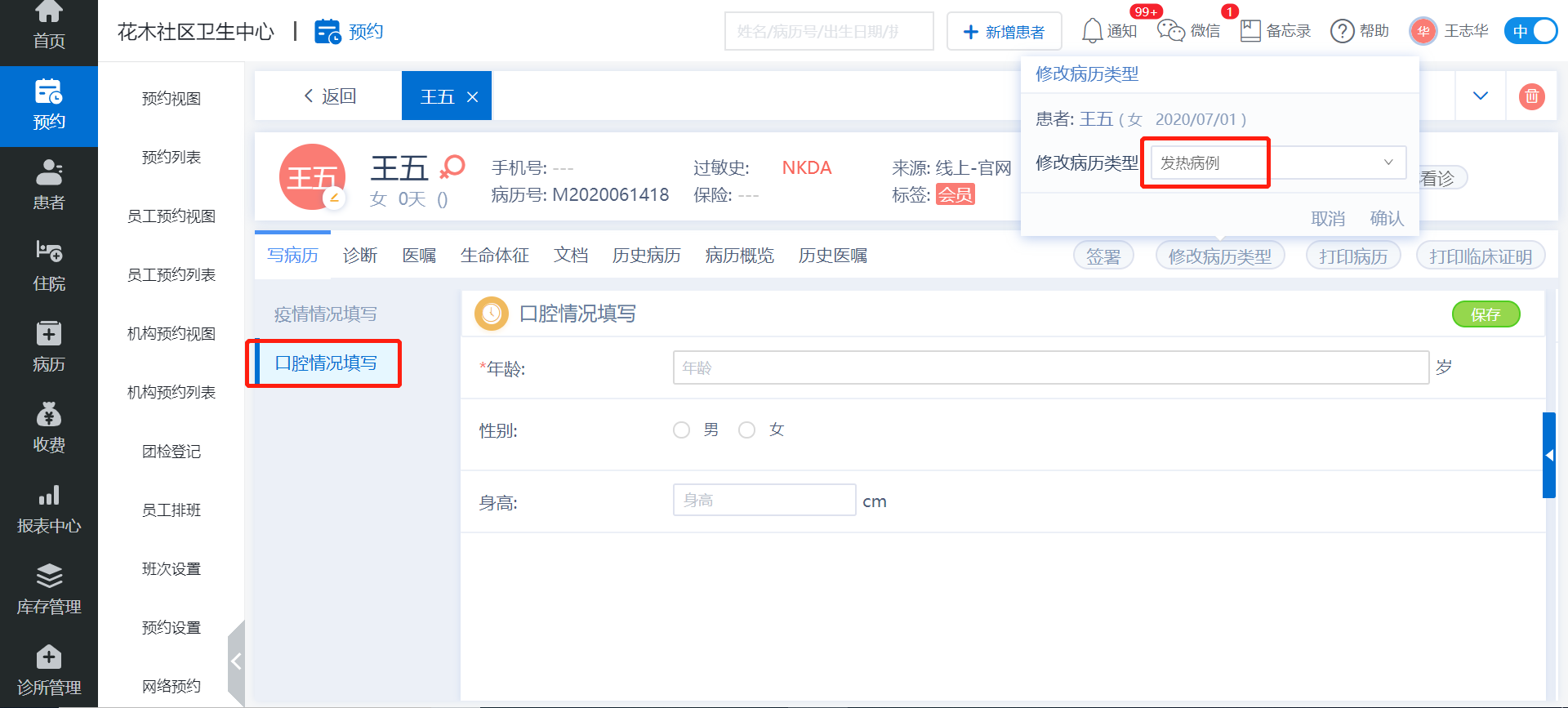Switch to 历史病历 tab
1568x708 pixels.
pos(647,256)
